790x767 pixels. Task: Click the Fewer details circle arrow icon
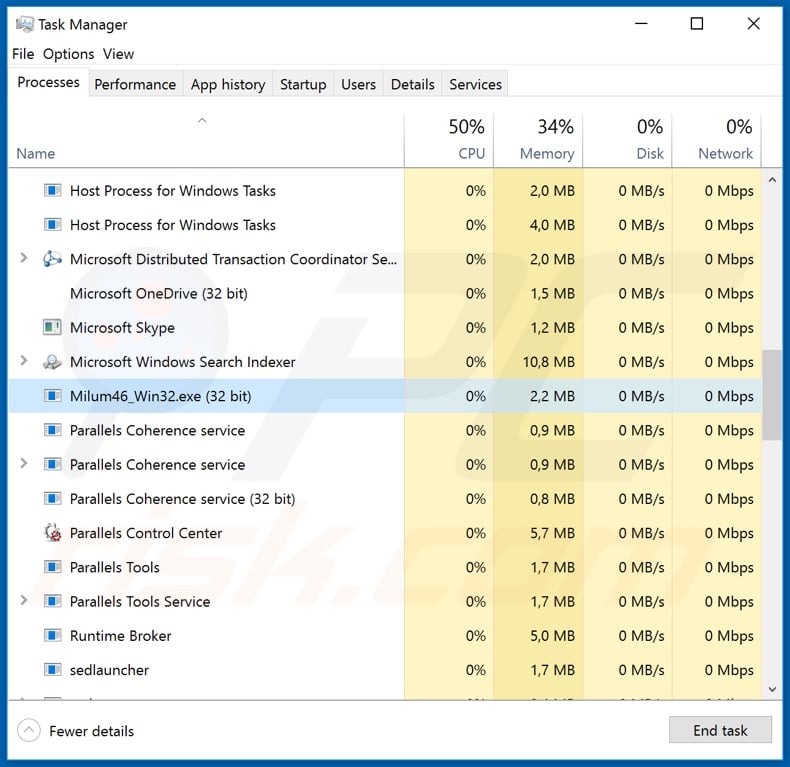(29, 730)
